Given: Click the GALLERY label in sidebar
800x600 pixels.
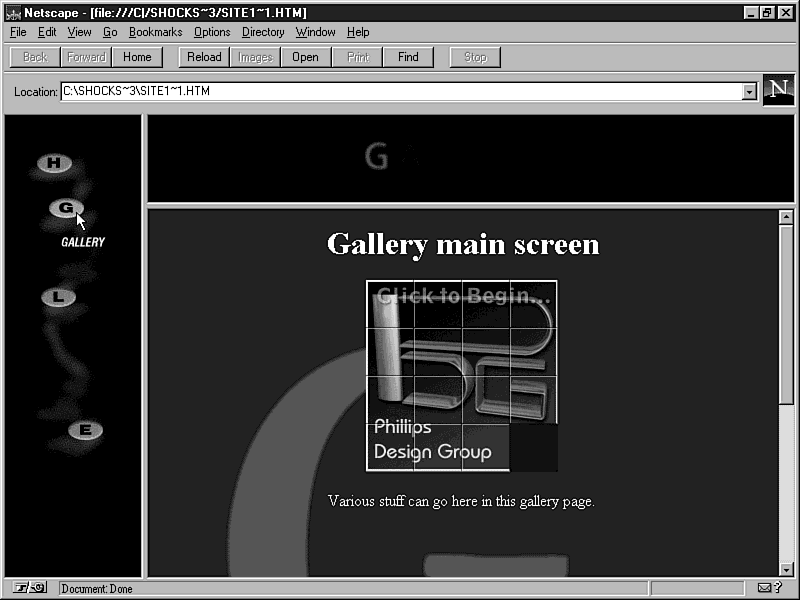Looking at the screenshot, I should pos(83,242).
